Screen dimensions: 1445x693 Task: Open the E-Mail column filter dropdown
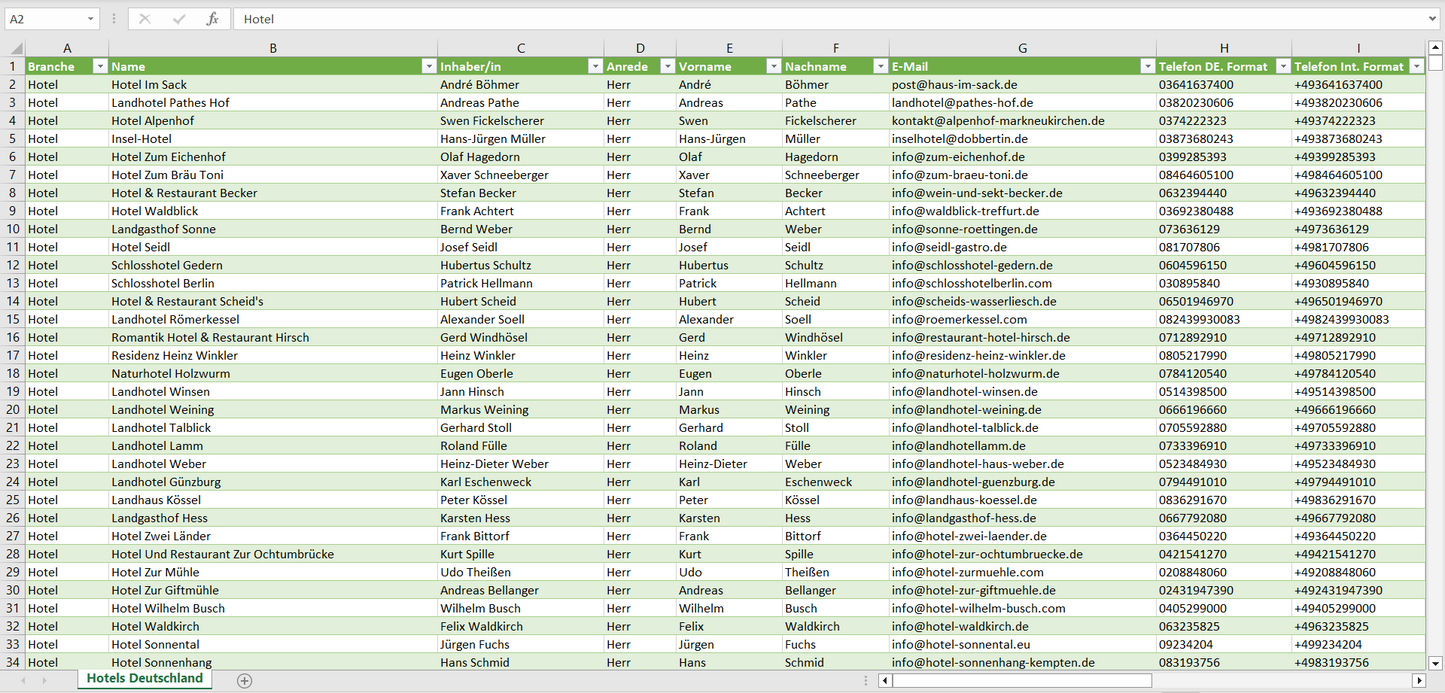(1147, 66)
